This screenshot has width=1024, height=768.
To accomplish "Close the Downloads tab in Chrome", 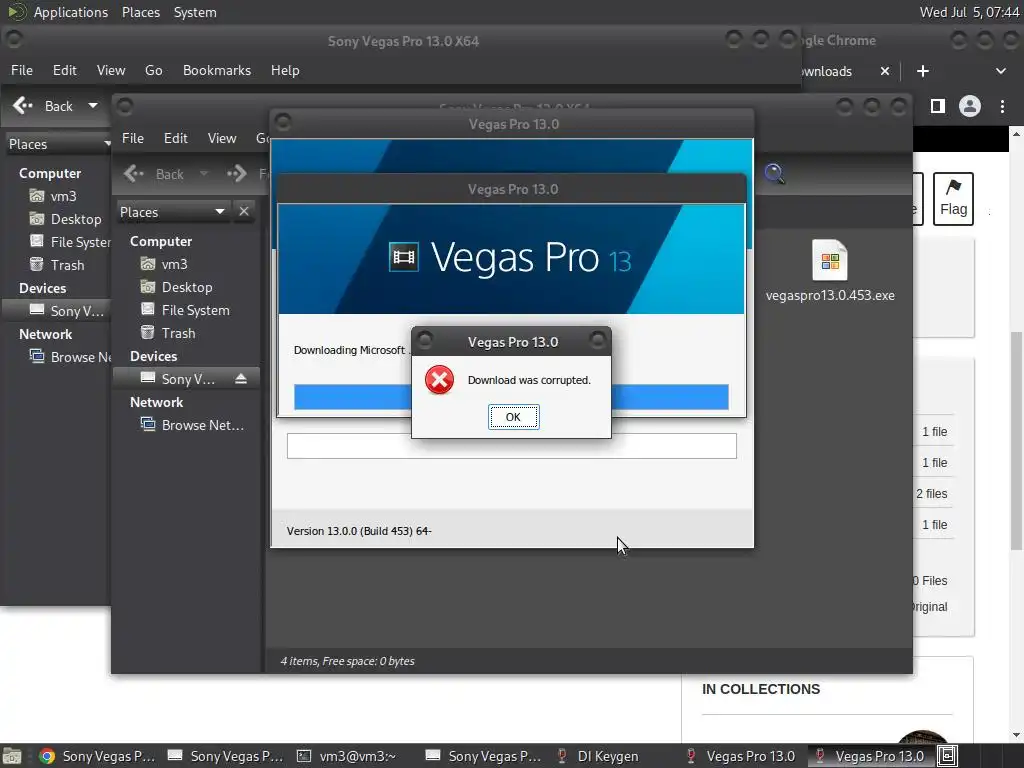I will [884, 71].
